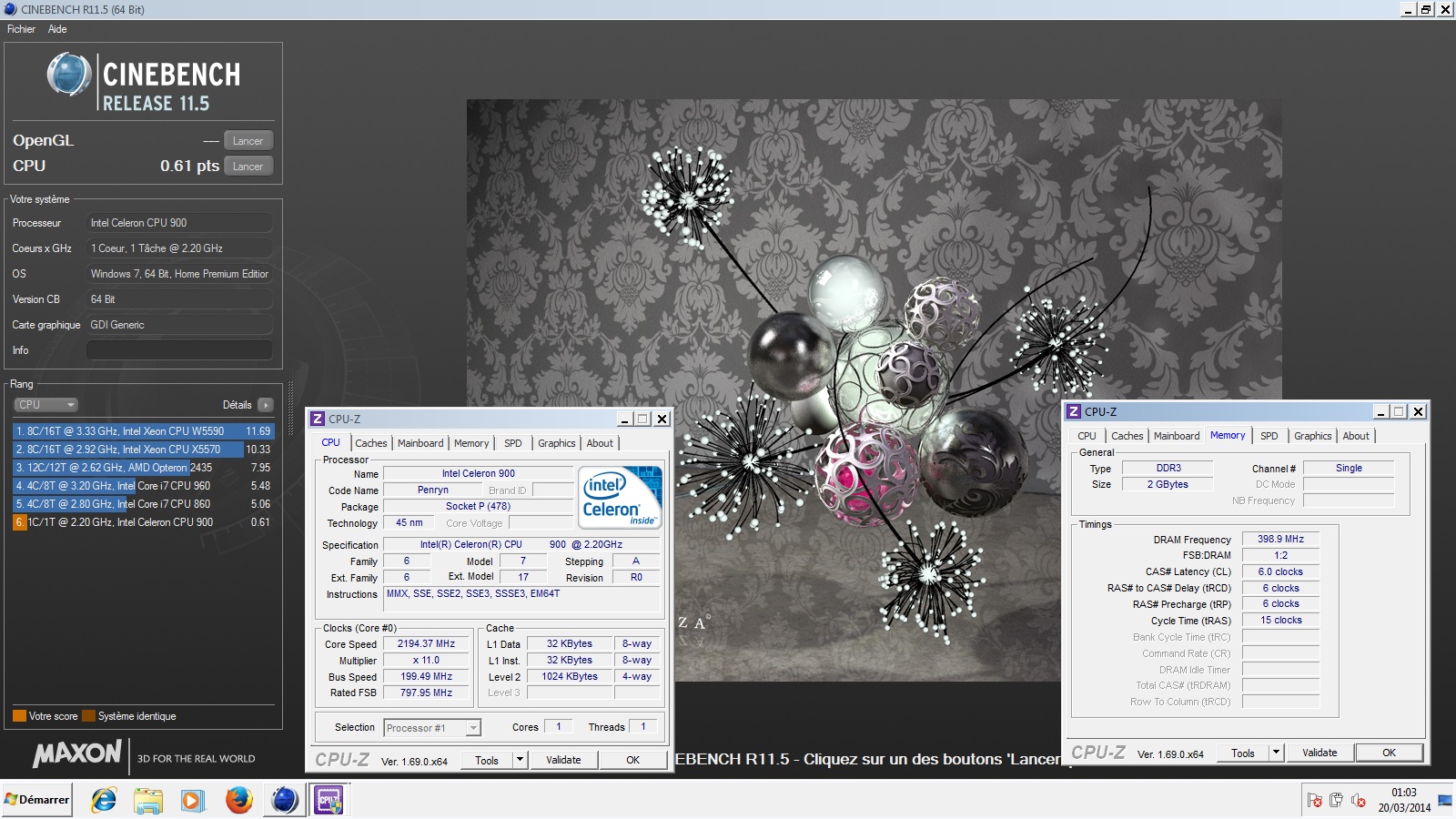Switch to Memory tab in left CPU-Z
This screenshot has width=1456, height=819.
(x=471, y=443)
